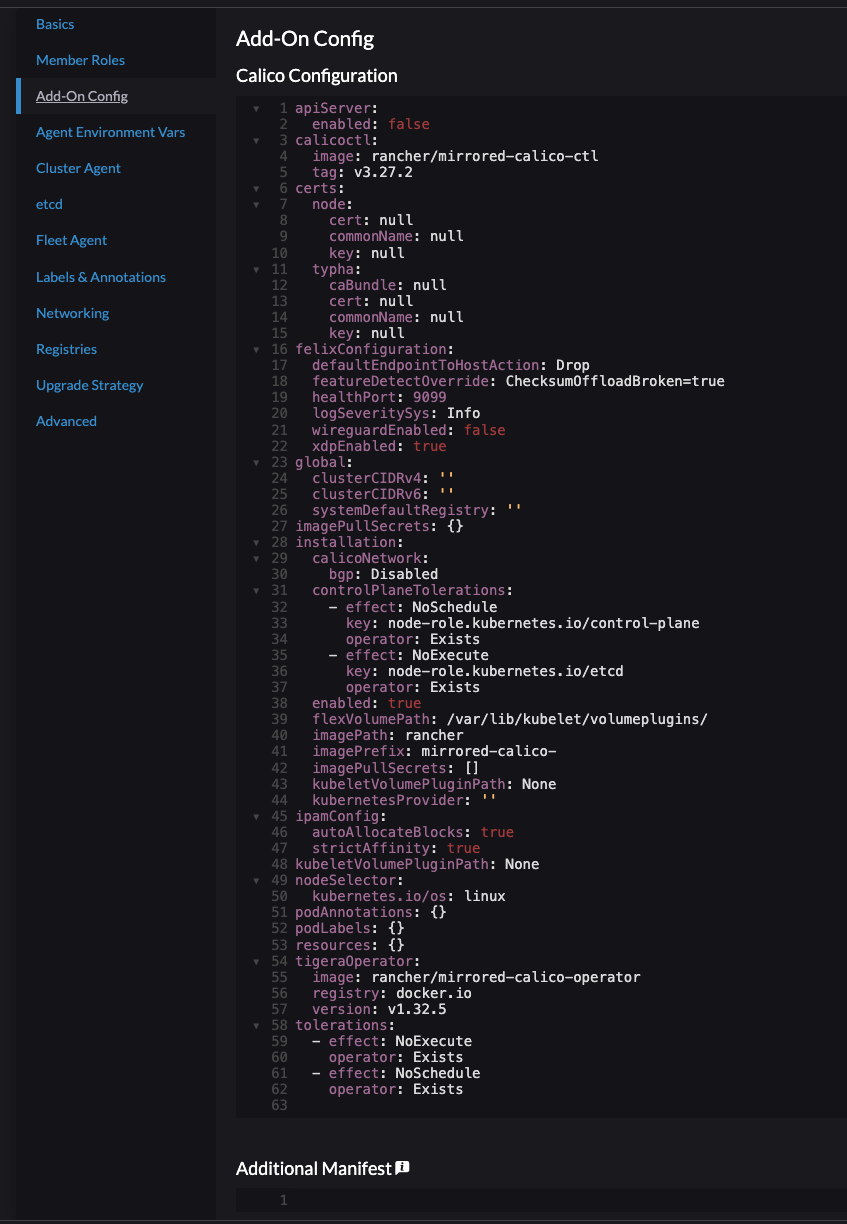The width and height of the screenshot is (847, 1224).
Task: Click the 'tag: v3.27.2' line
Action: 362,172
